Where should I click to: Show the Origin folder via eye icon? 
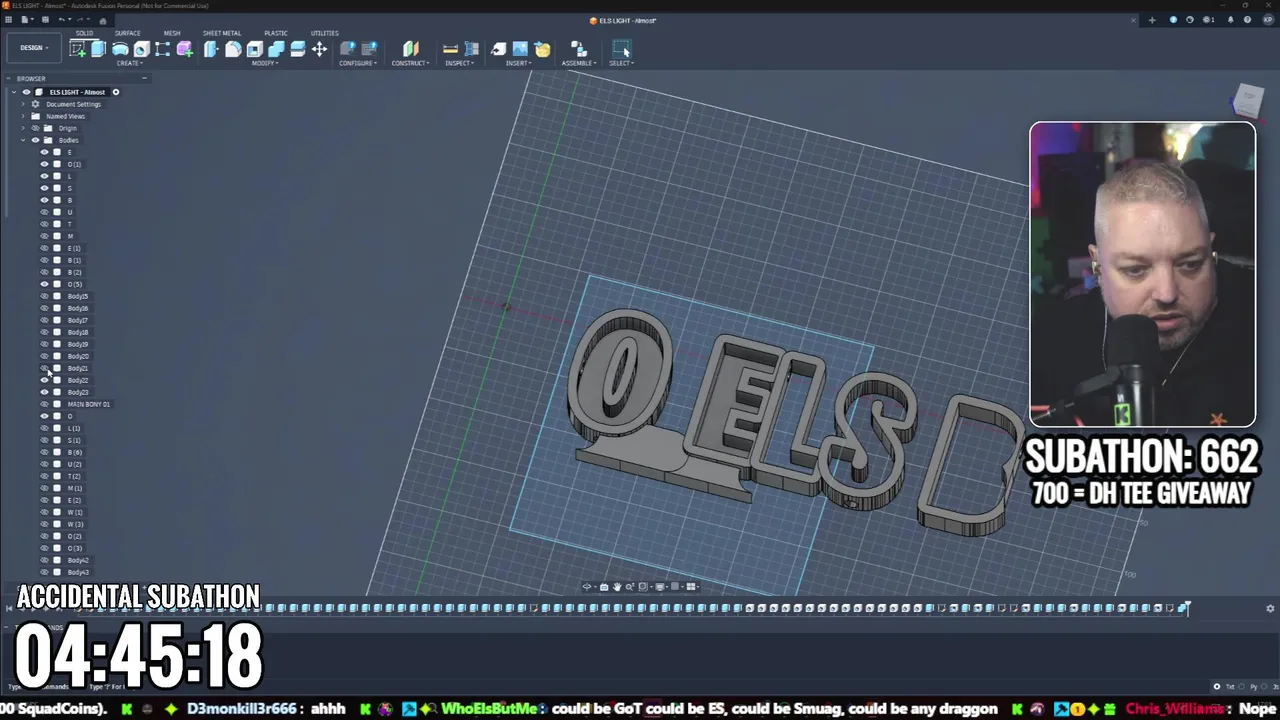(35, 128)
